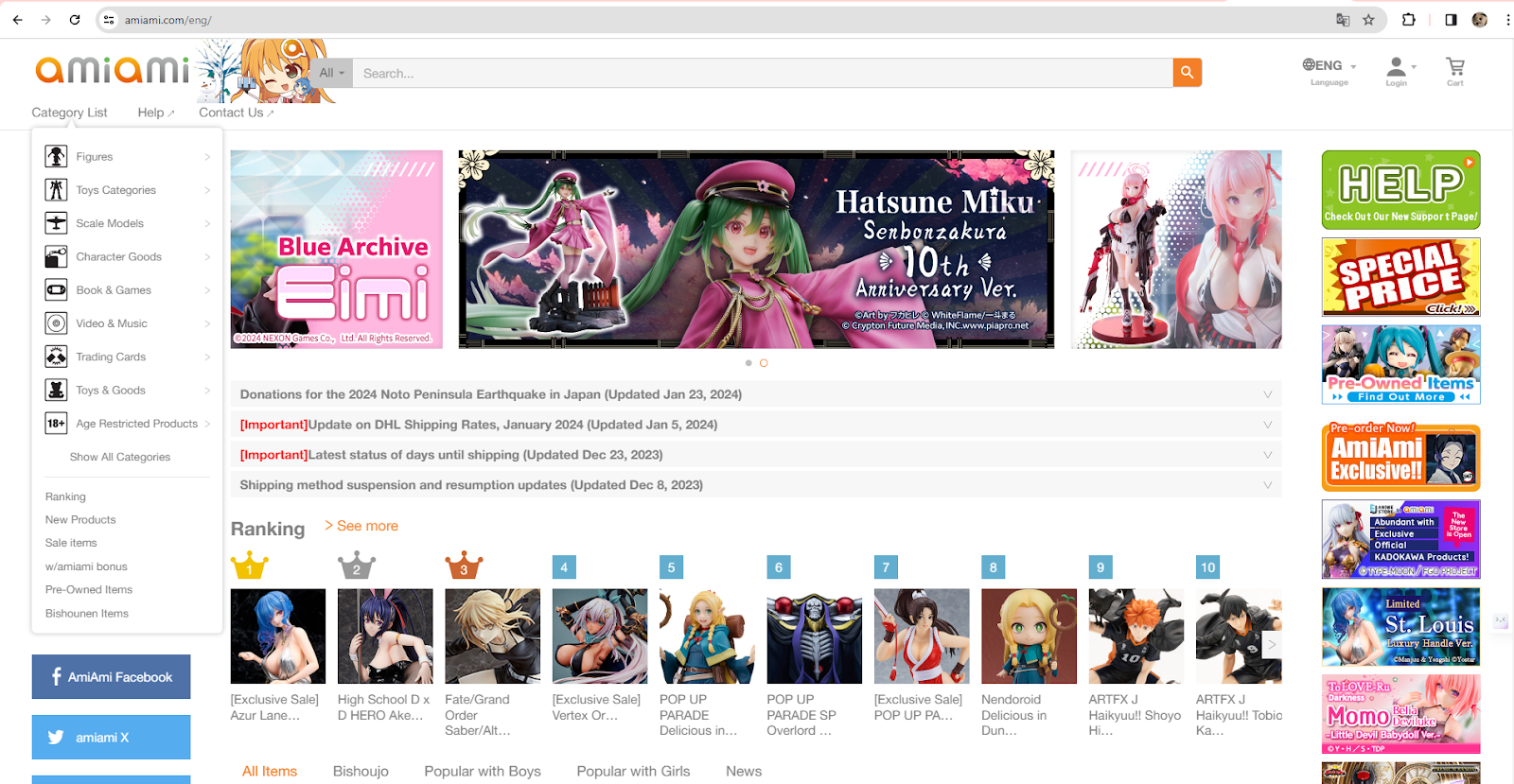This screenshot has height=784, width=1514.
Task: Expand the Scale Models submenu arrow
Action: [207, 223]
